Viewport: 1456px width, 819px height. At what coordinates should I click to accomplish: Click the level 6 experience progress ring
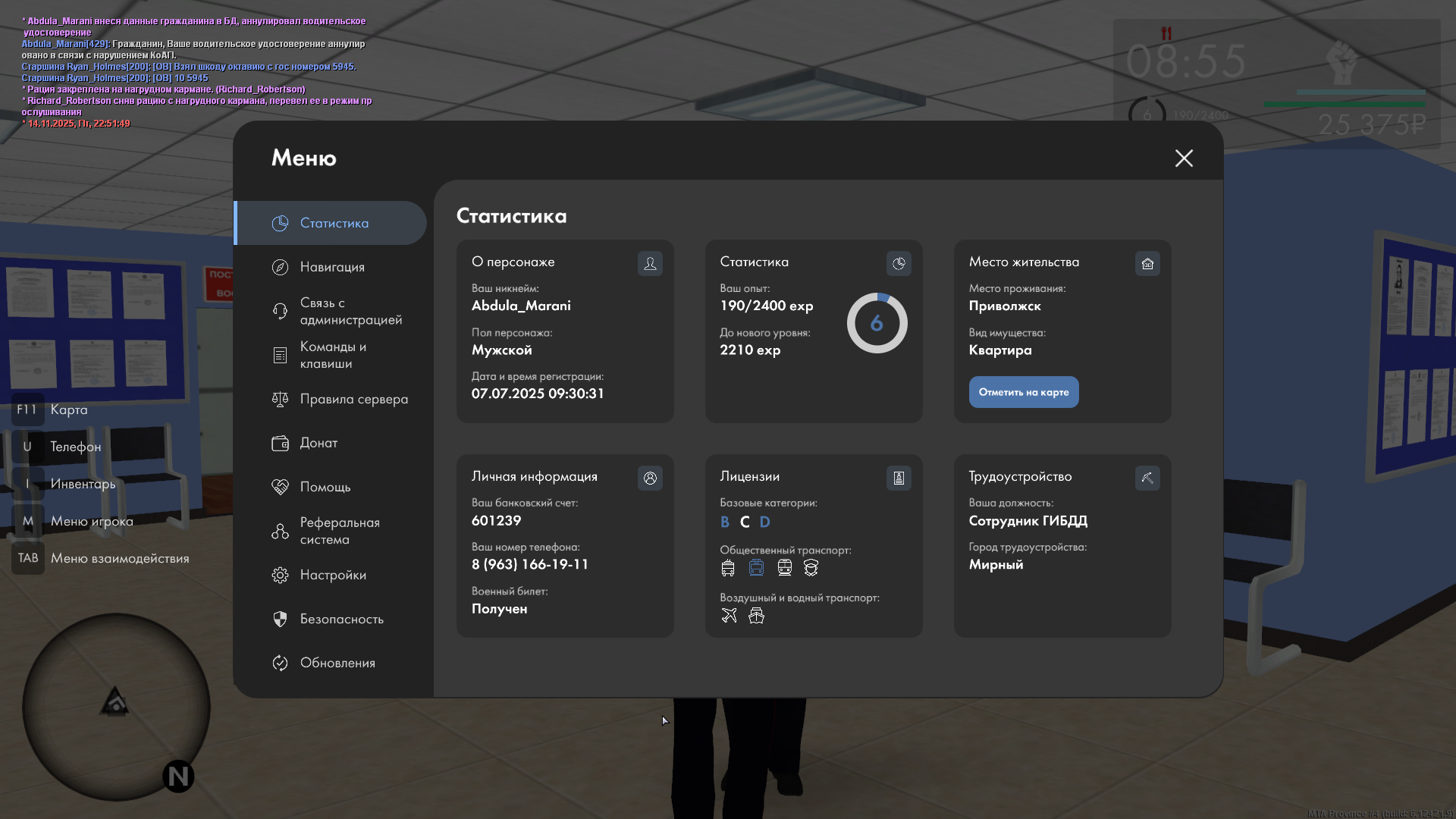(877, 323)
